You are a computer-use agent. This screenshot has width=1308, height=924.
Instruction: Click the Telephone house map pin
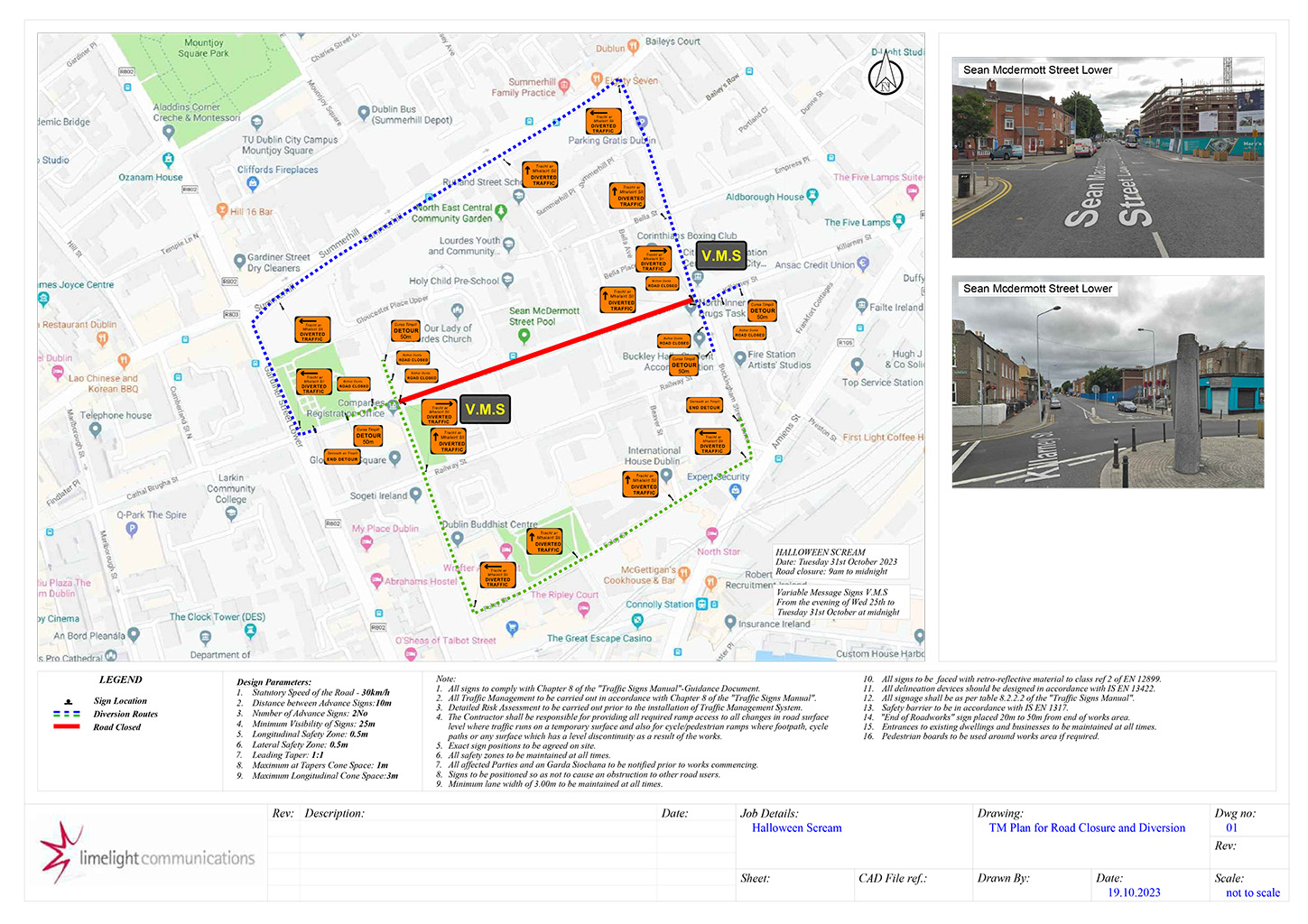point(96,430)
